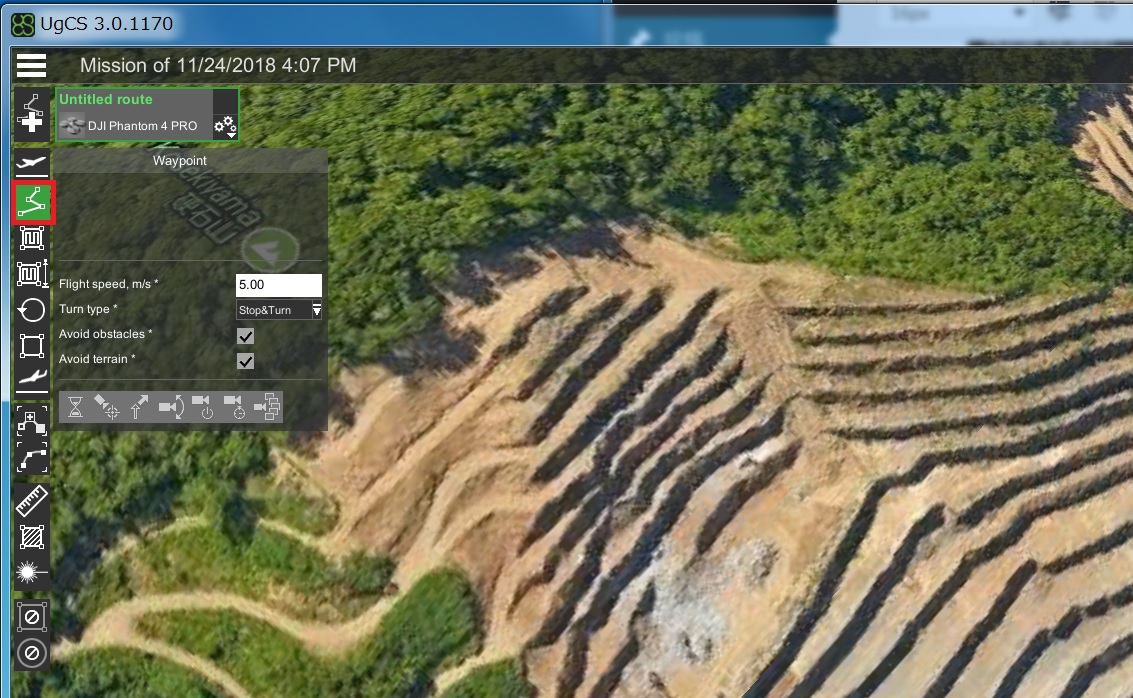Select the Perimeter tool
The height and width of the screenshot is (698, 1133).
[x=32, y=346]
